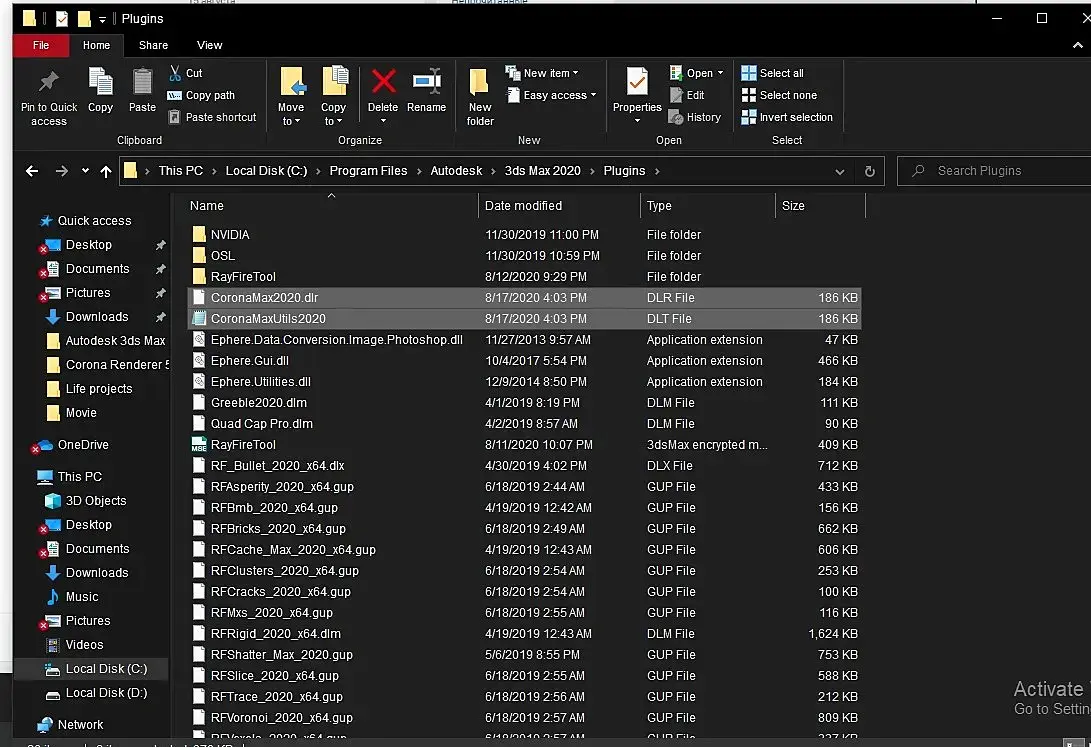1091x747 pixels.
Task: Switch to View tab
Action: pos(209,45)
